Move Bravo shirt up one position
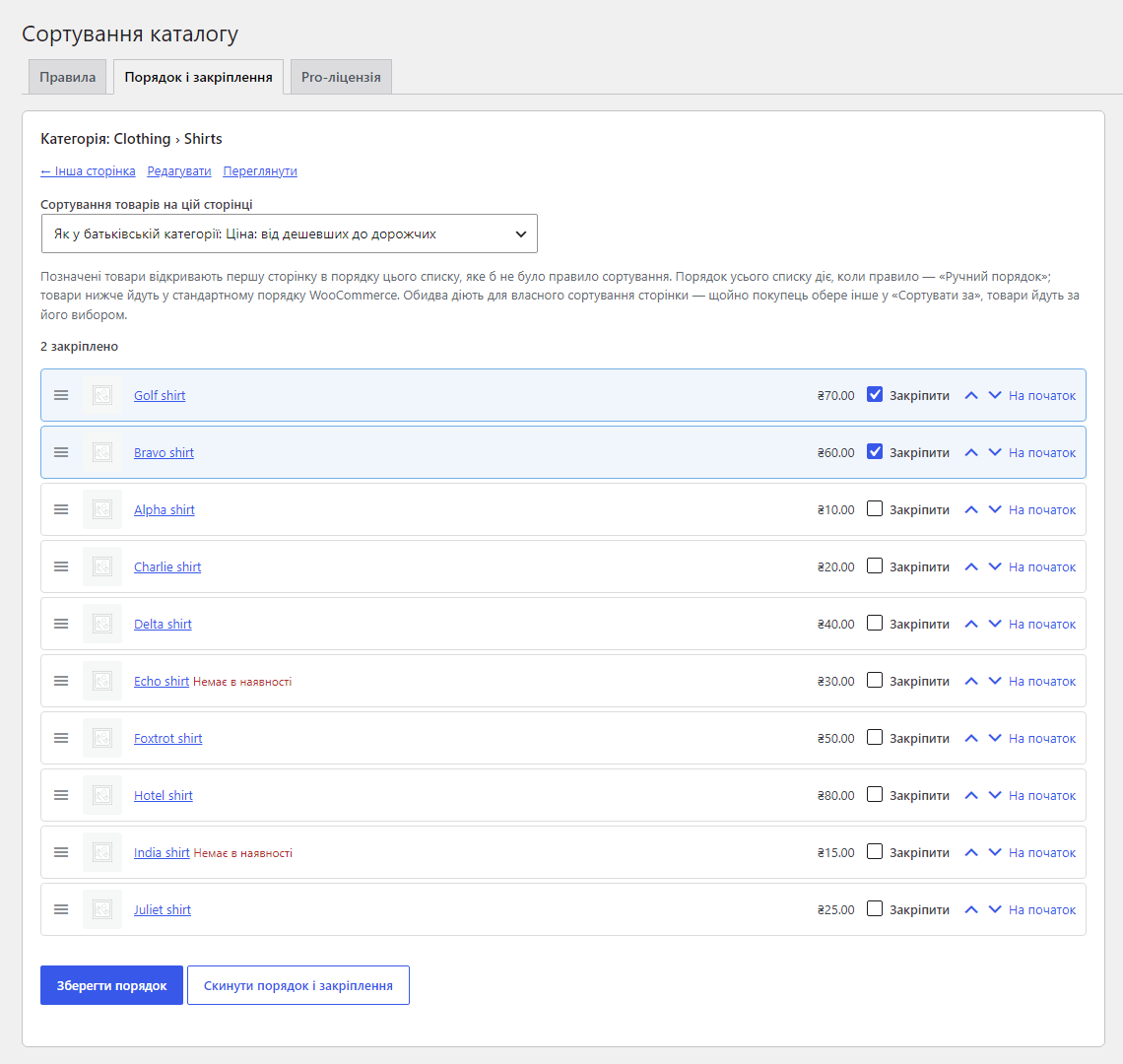Viewport: 1123px width, 1064px height. (x=971, y=453)
